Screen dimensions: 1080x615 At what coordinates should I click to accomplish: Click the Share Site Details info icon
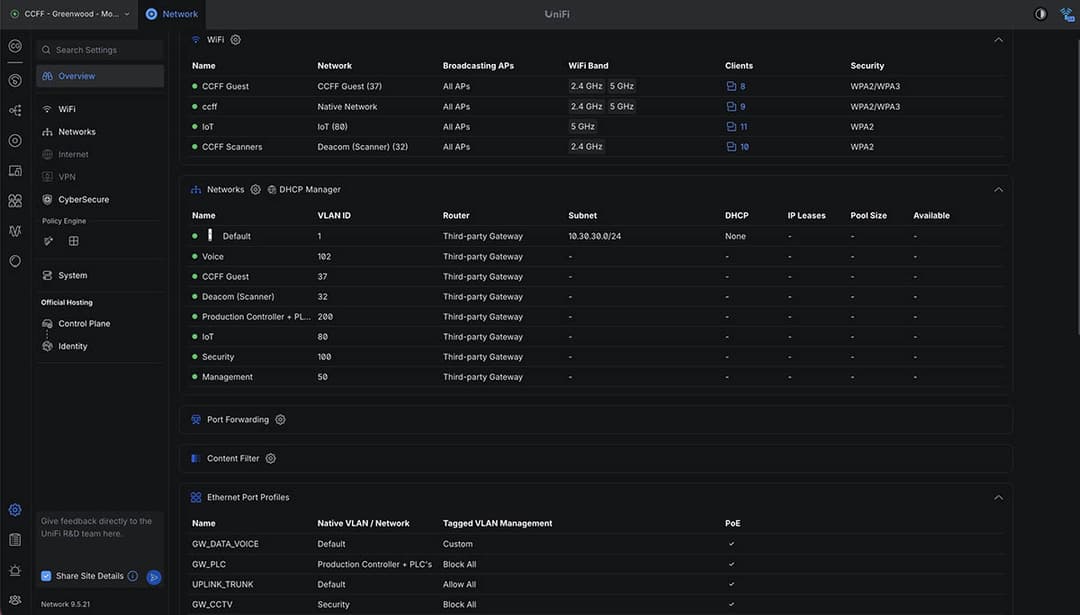133,576
